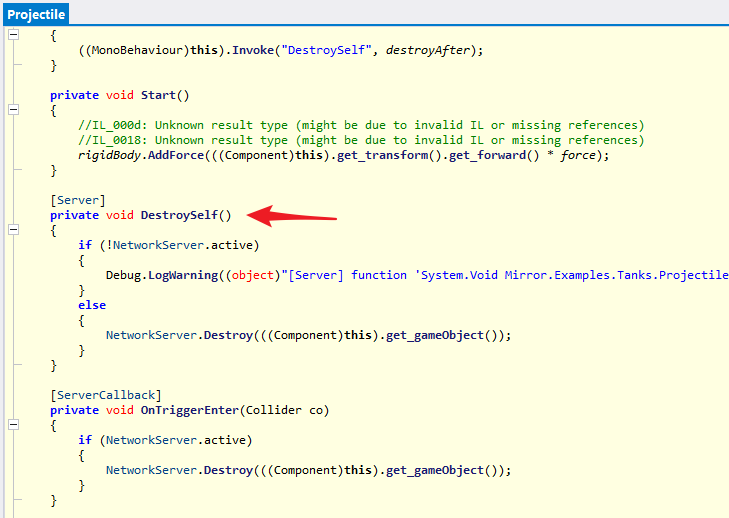The image size is (729, 518).
Task: Open the Collider parameter type
Action: pos(273,410)
